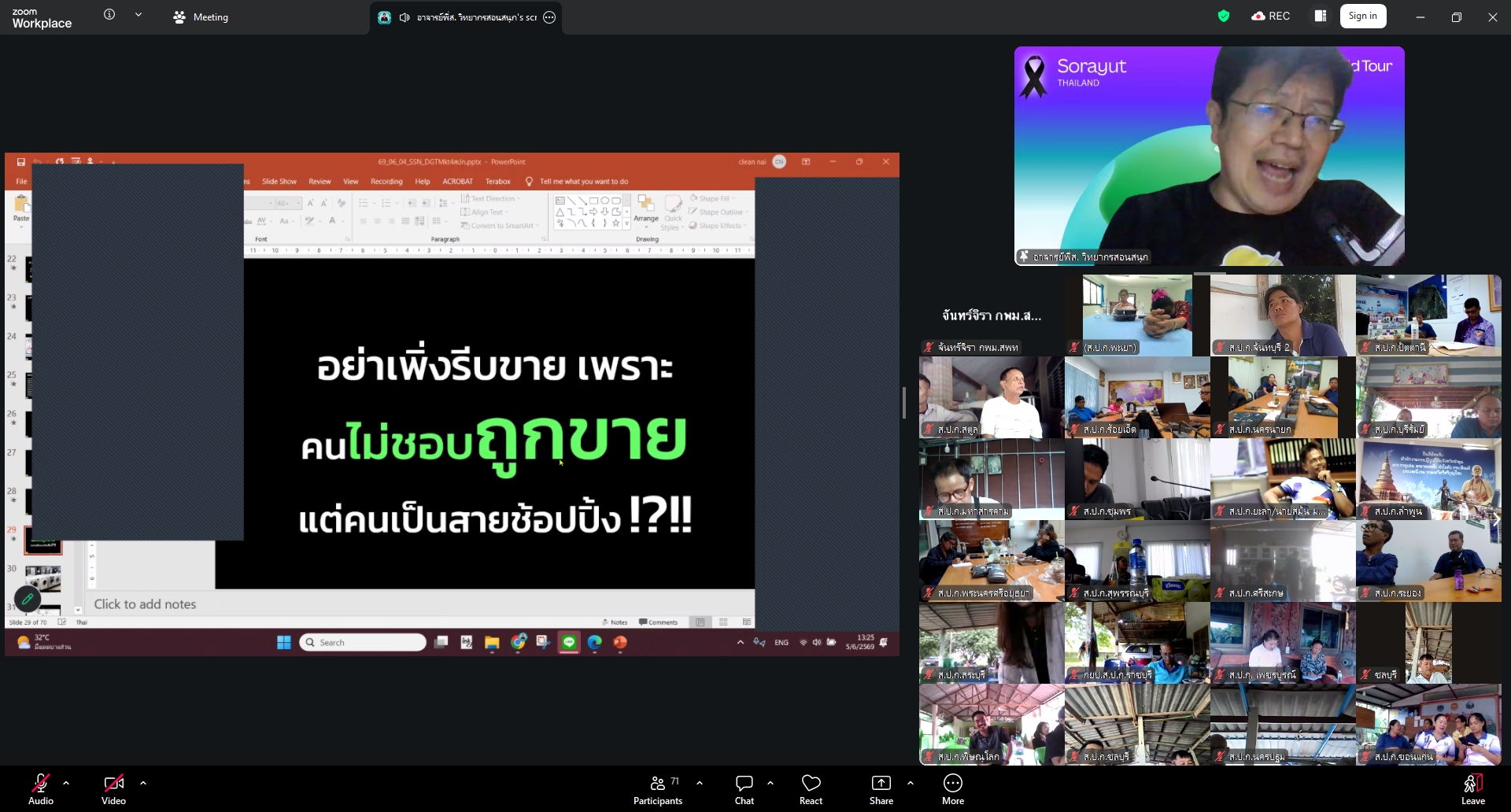Open the ACROBAT ribbon tab
This screenshot has height=812, width=1511.
[x=457, y=181]
